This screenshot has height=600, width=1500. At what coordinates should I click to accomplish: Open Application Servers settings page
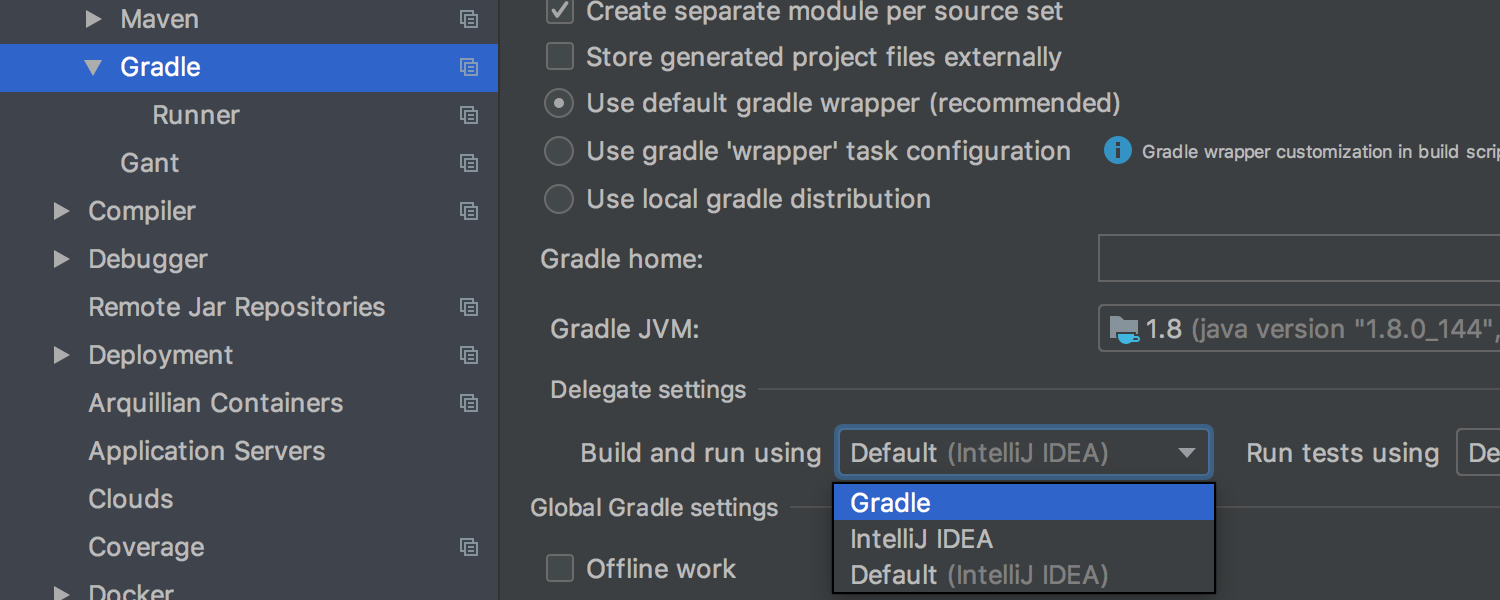point(206,451)
